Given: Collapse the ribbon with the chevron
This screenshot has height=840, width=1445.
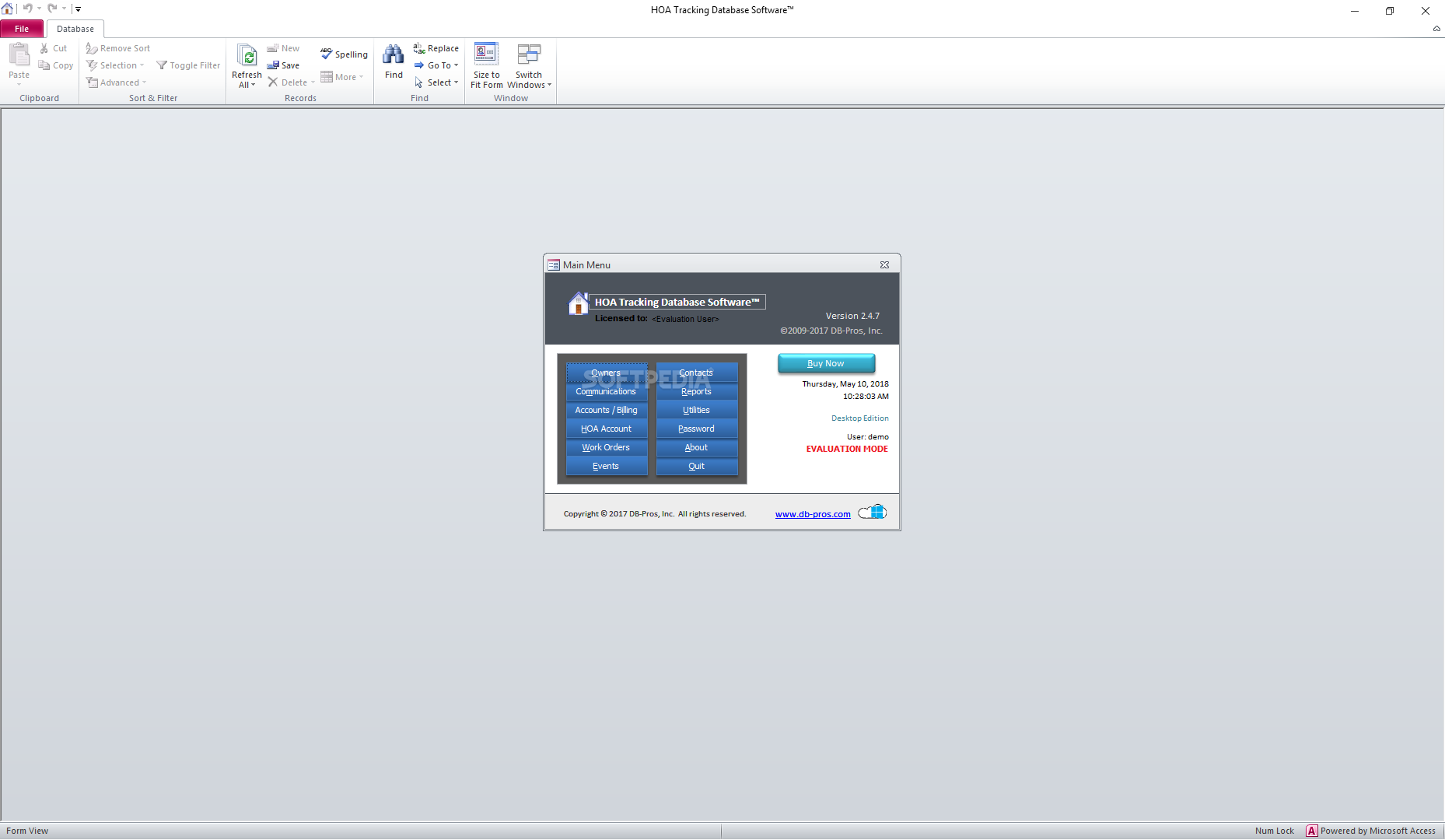Looking at the screenshot, I should click(x=1436, y=29).
